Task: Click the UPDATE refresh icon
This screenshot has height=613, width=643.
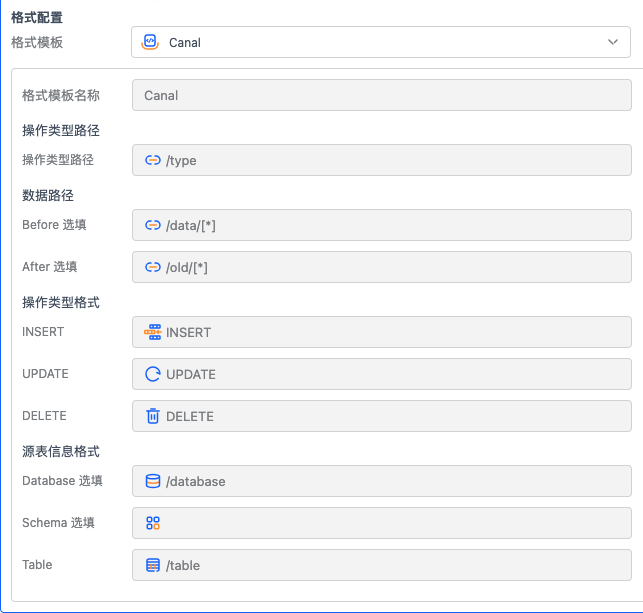Action: tap(153, 374)
